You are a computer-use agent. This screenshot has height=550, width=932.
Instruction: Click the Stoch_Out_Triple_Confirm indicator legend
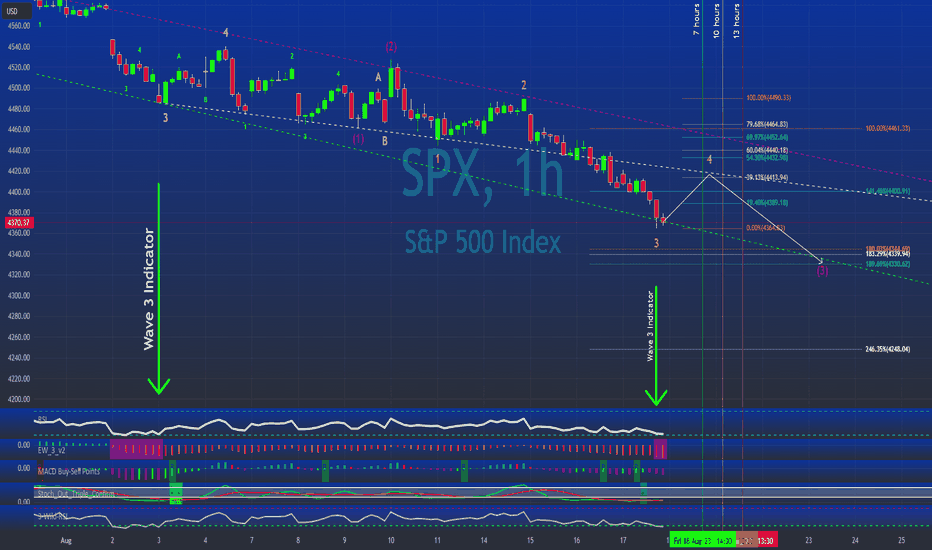(x=75, y=494)
